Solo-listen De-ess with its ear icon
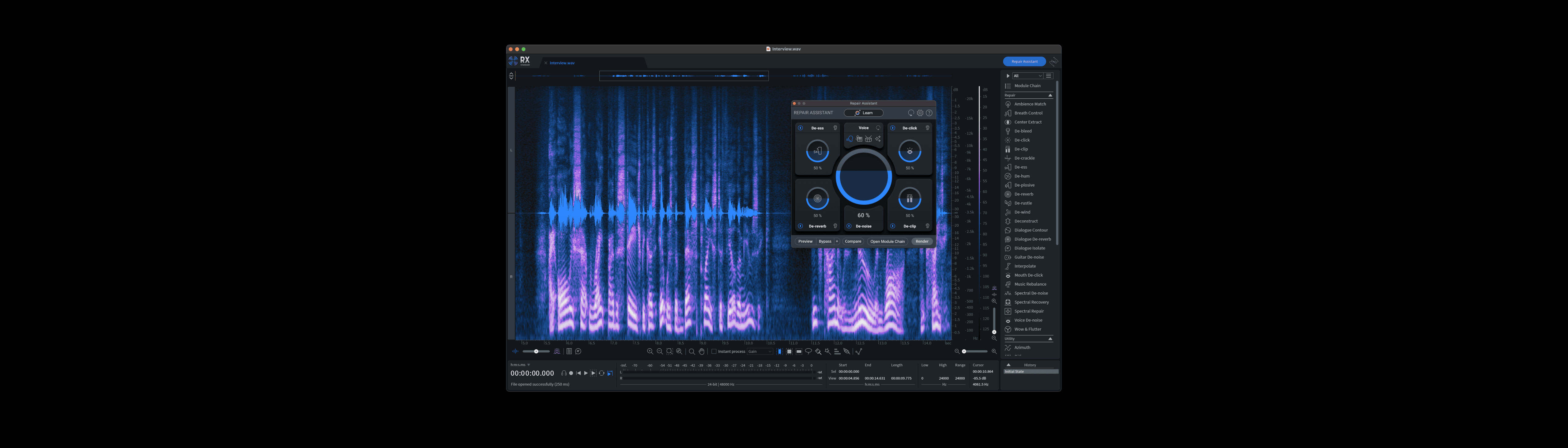The width and height of the screenshot is (1568, 448). pos(835,128)
